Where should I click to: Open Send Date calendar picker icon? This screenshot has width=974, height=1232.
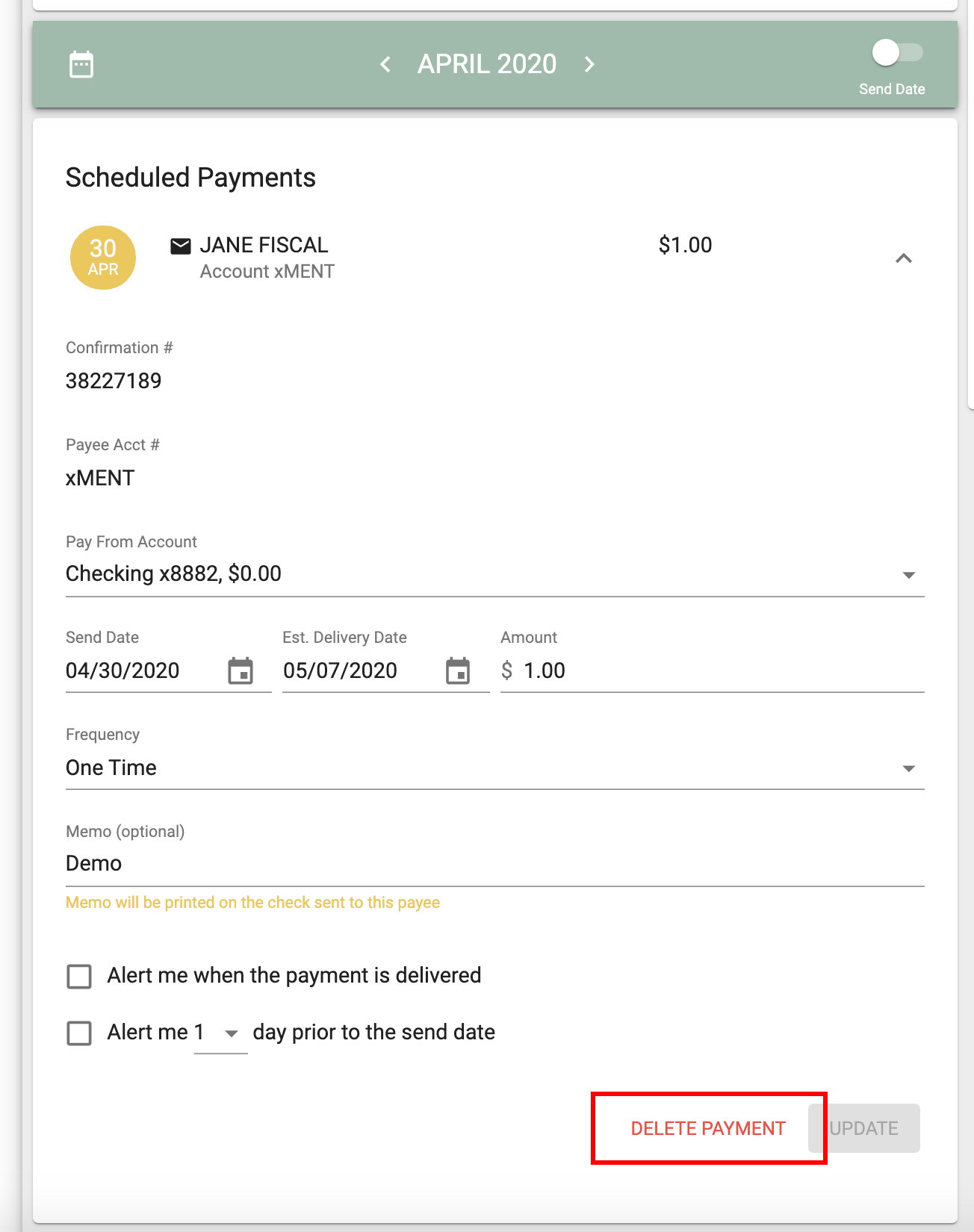241,671
